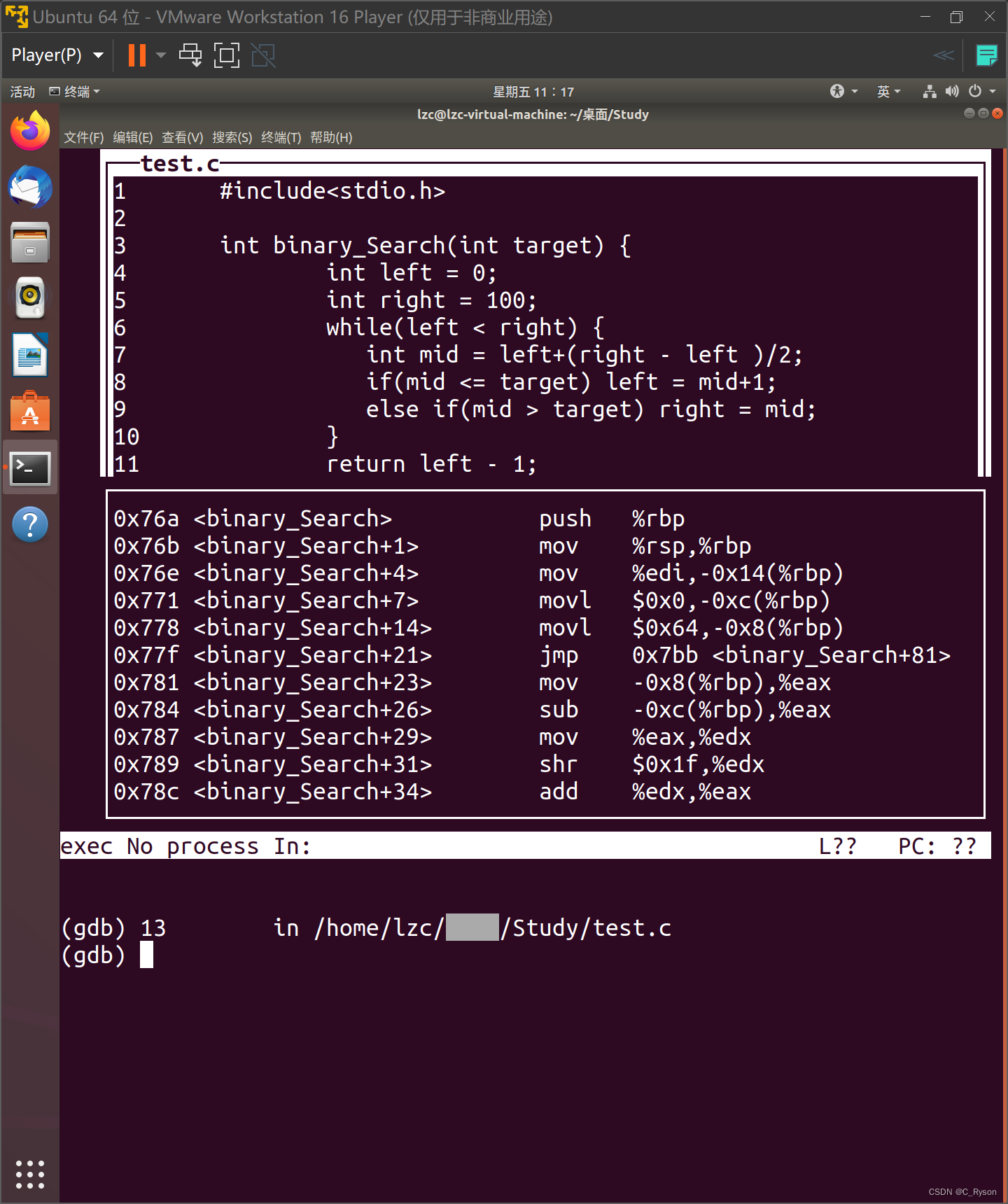Open Player(P) dropdown menu

tap(57, 55)
